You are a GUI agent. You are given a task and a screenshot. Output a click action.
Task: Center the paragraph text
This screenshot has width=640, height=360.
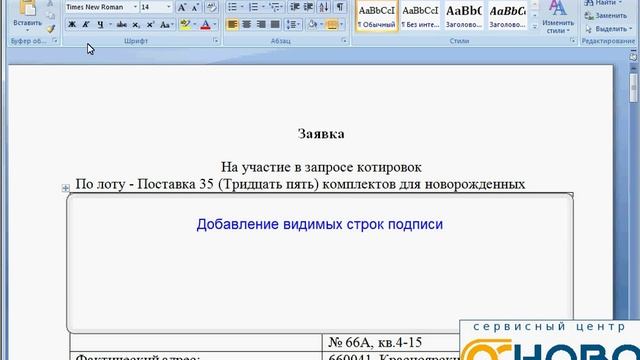coord(247,25)
